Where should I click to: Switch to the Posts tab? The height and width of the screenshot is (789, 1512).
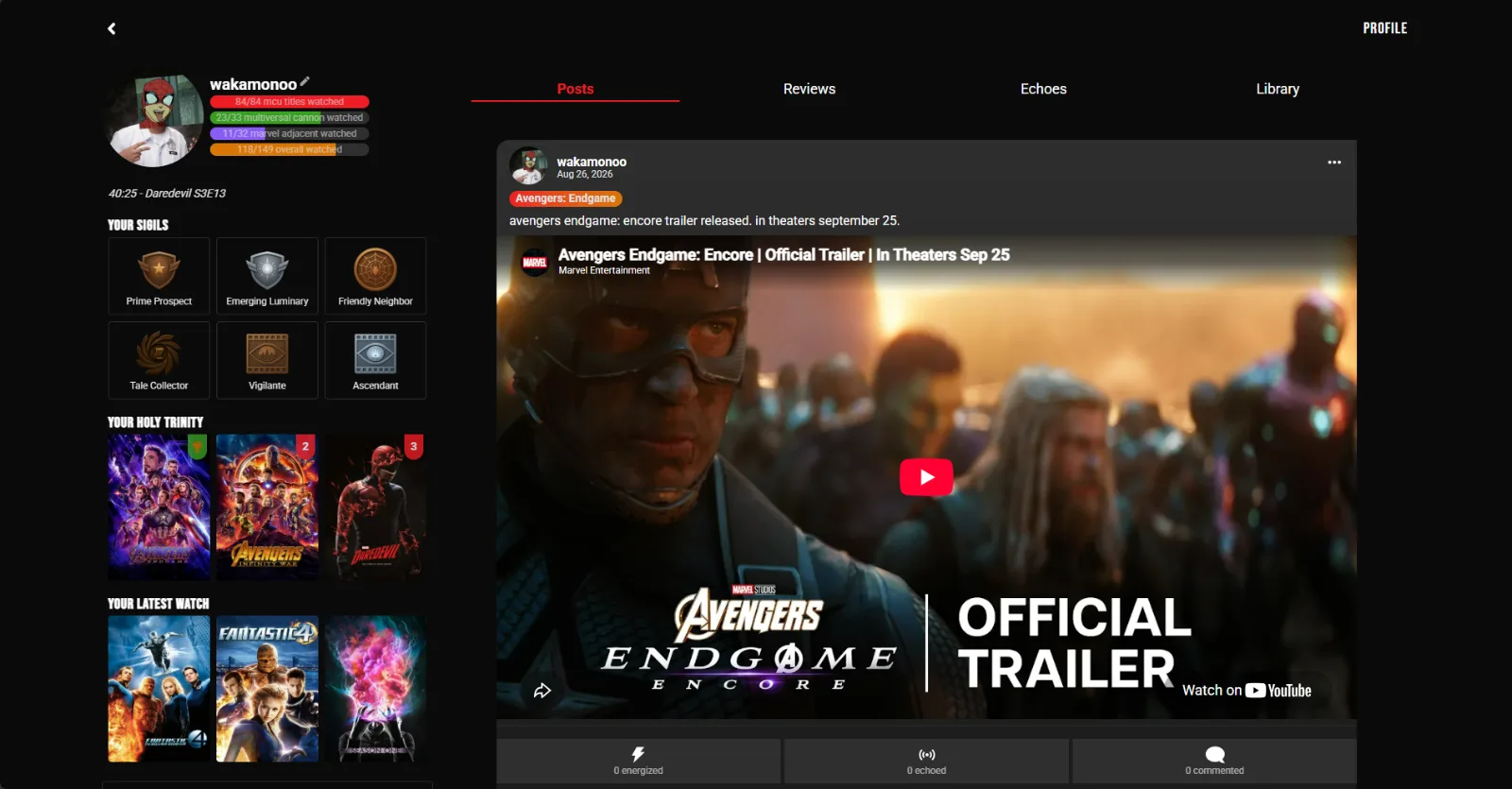575,89
